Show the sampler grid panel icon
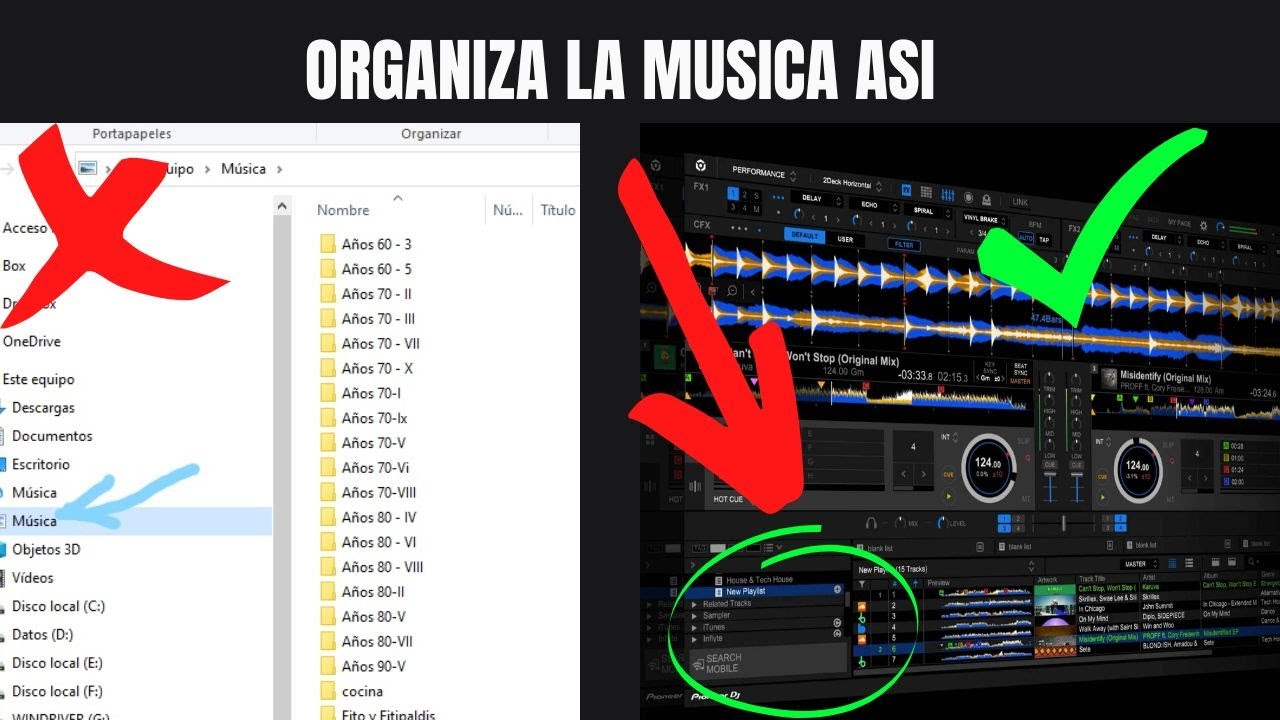 [x=926, y=192]
